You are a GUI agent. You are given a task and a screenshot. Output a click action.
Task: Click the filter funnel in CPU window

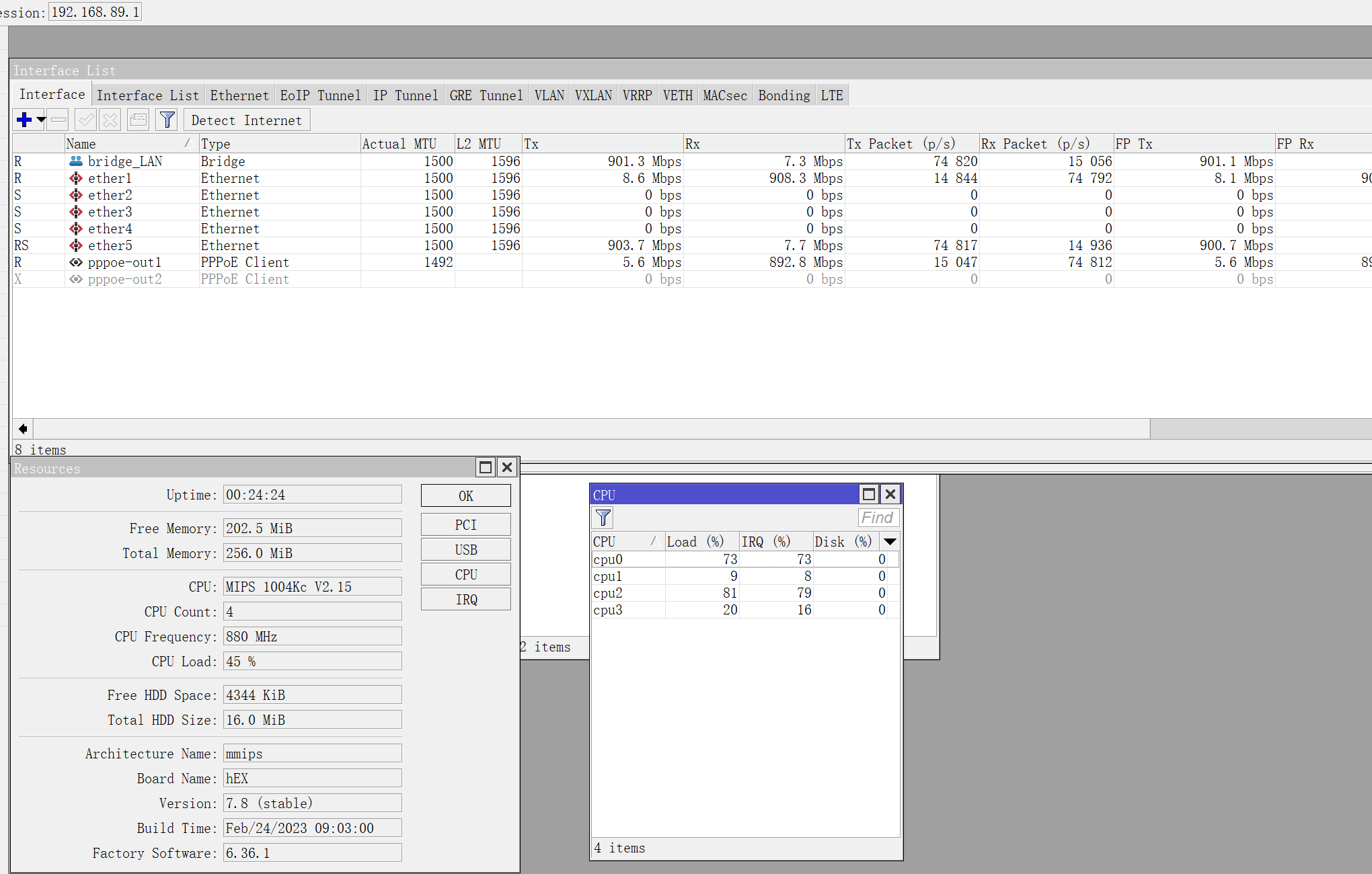click(x=603, y=518)
